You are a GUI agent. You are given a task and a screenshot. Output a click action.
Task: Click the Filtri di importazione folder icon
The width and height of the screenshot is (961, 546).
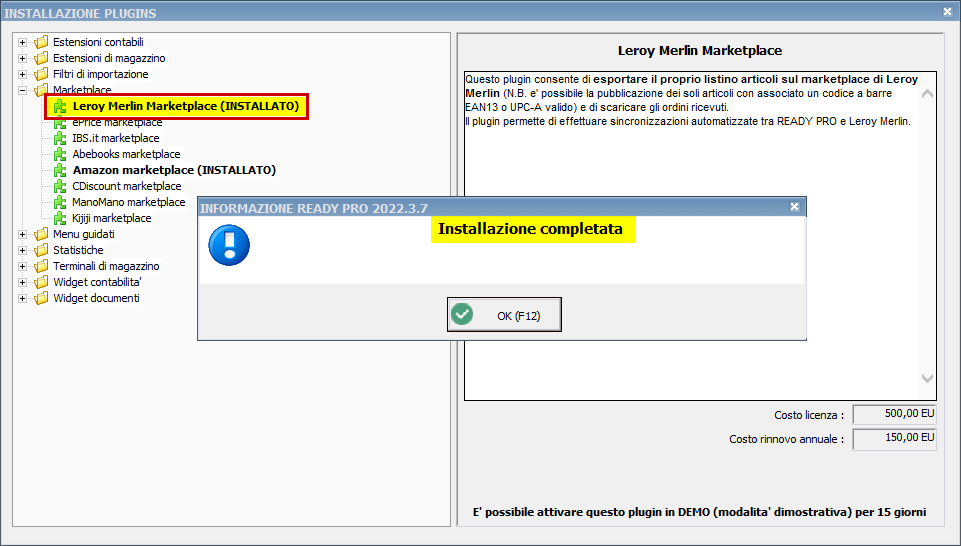[41, 74]
